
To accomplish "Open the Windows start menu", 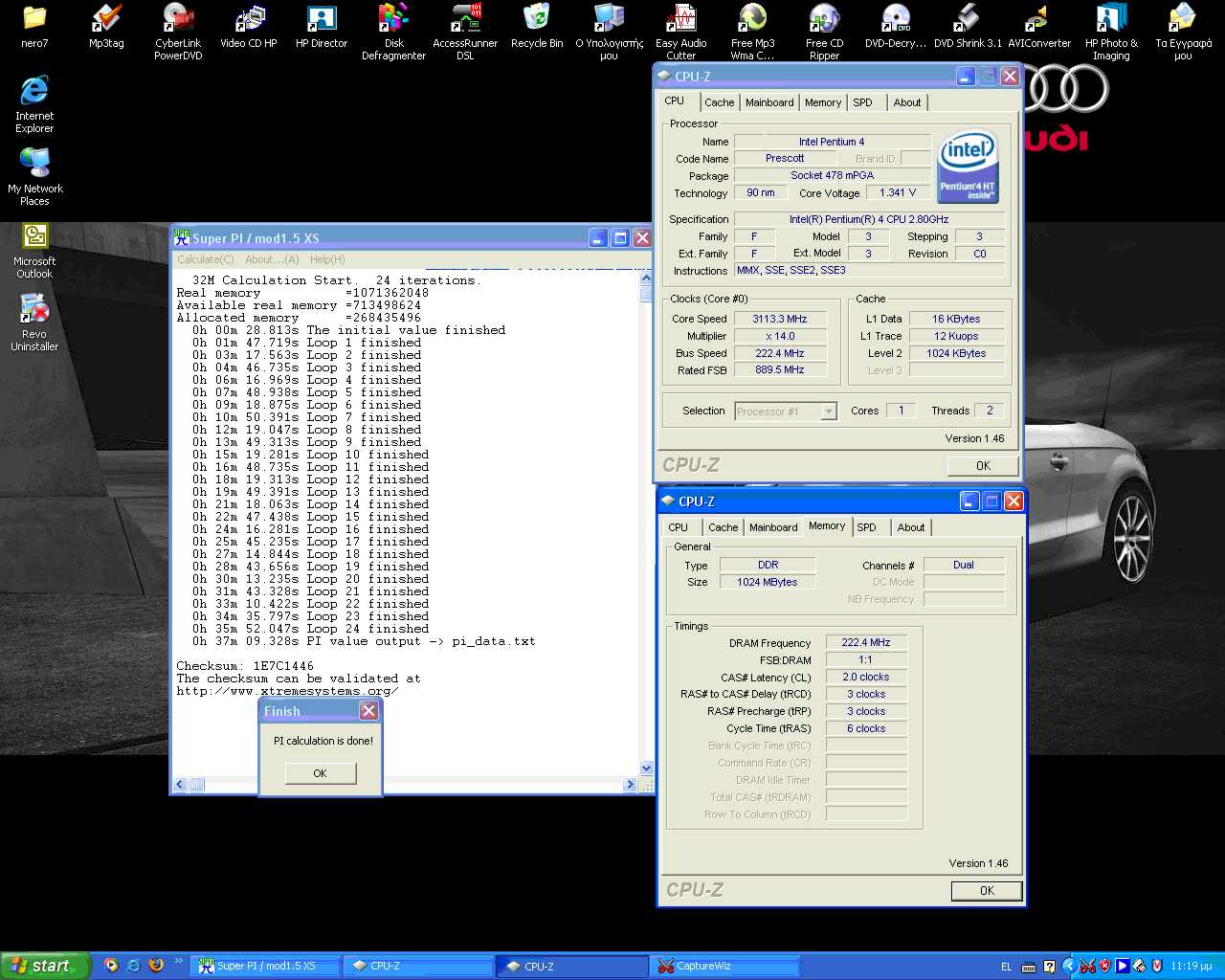I will tap(45, 966).
